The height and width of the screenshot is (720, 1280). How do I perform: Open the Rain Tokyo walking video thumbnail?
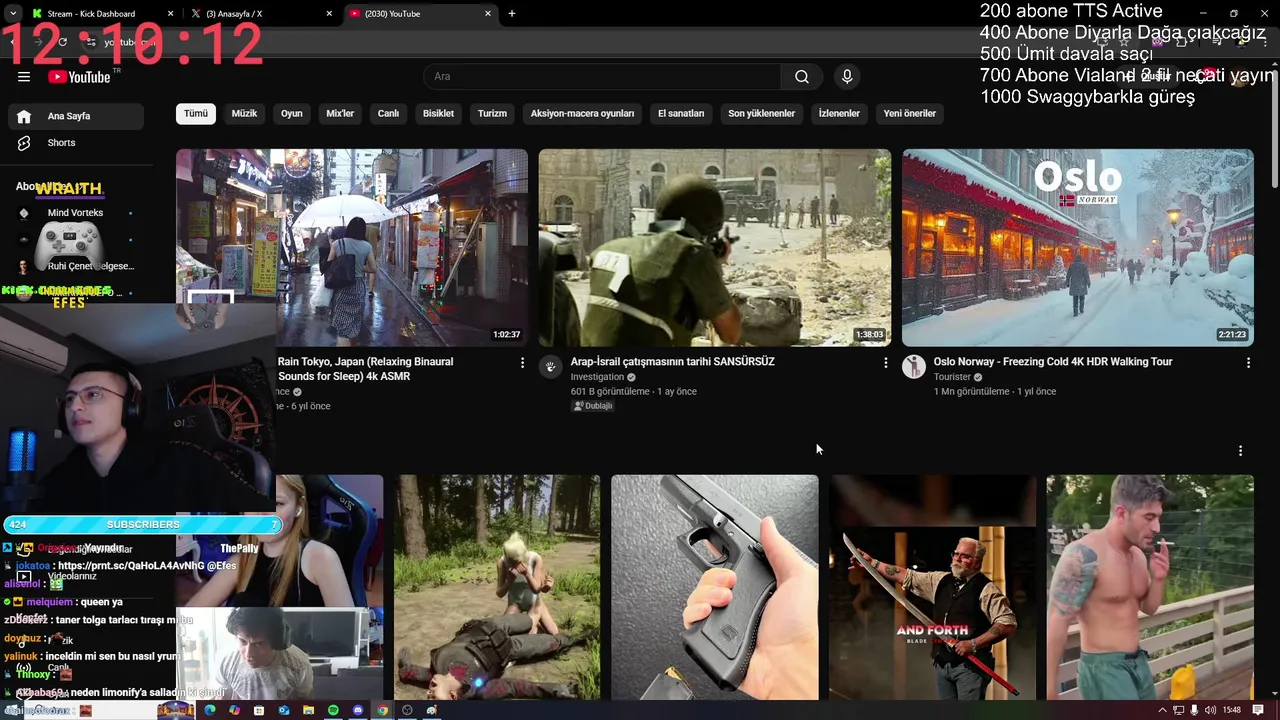[x=352, y=248]
